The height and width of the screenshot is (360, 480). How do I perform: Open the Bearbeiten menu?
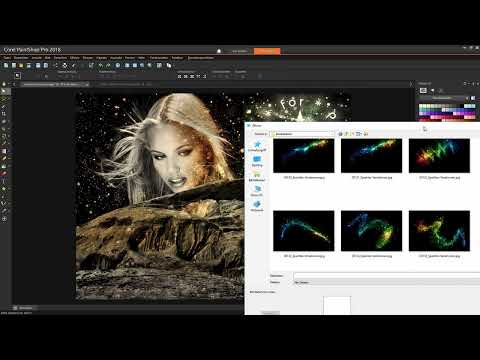pyautogui.click(x=21, y=58)
